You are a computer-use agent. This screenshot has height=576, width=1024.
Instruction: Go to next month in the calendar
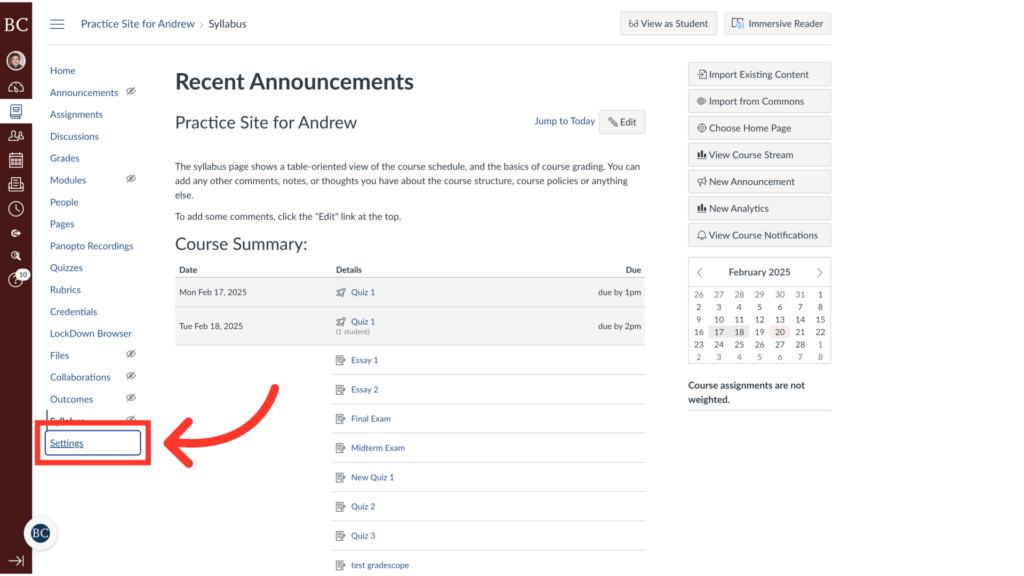point(818,271)
